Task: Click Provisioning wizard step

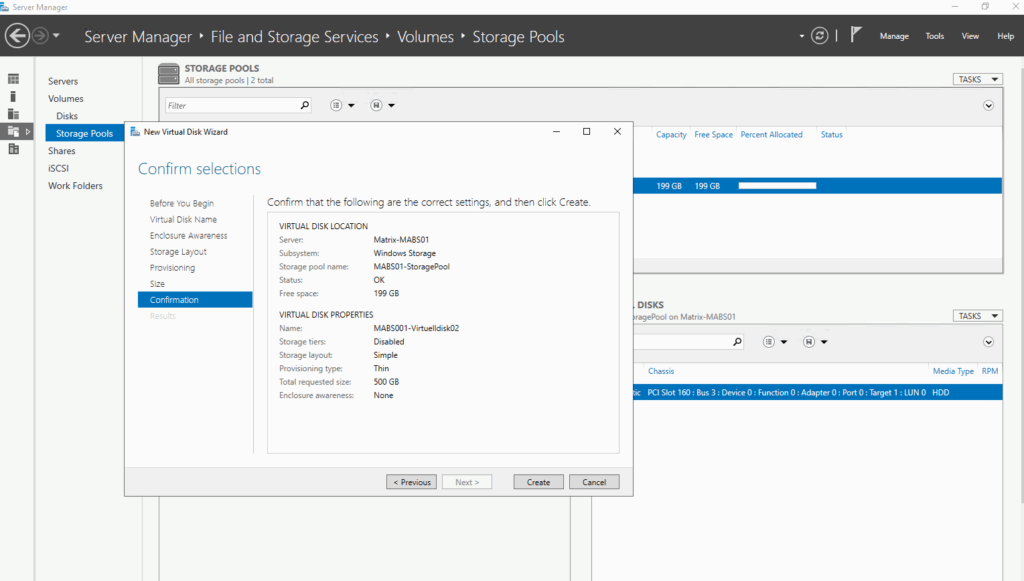Action: [172, 268]
